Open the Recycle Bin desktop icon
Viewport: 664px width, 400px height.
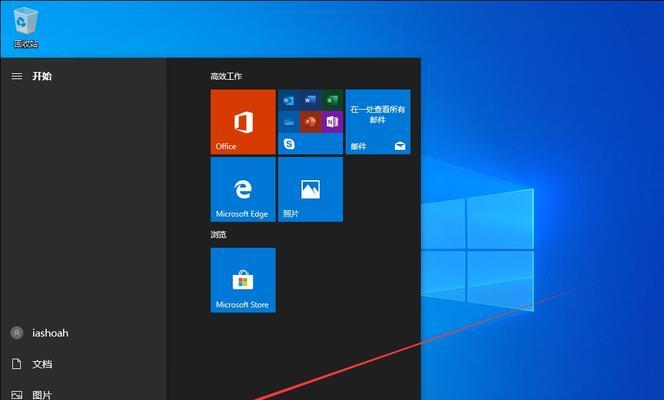click(x=26, y=26)
